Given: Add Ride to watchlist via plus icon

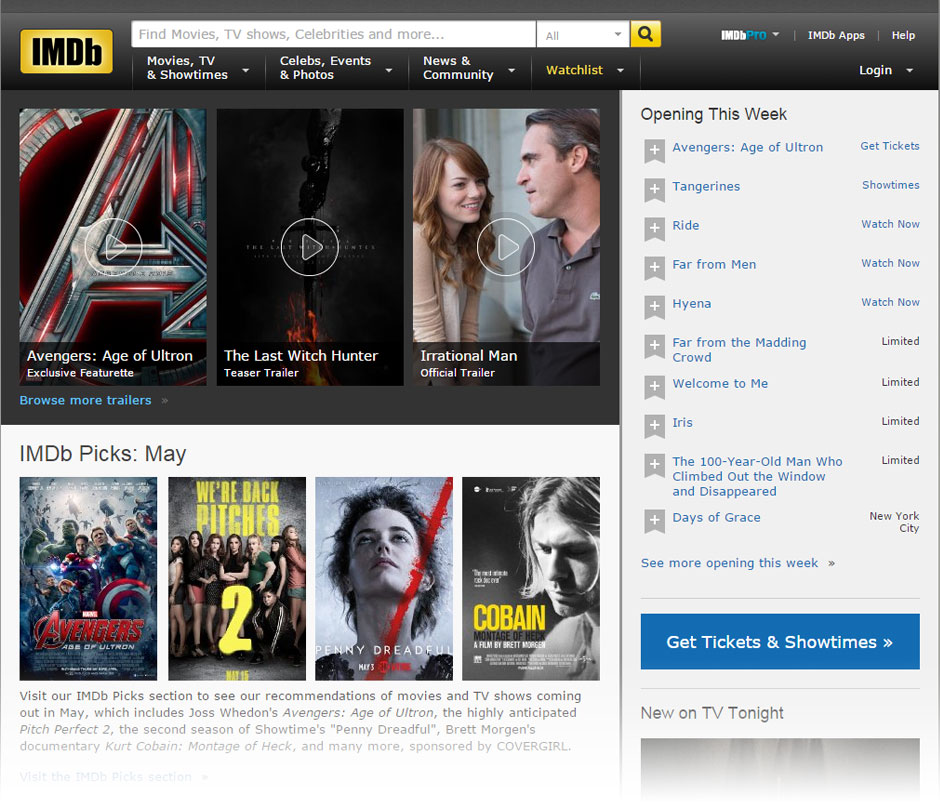Looking at the screenshot, I should (654, 228).
